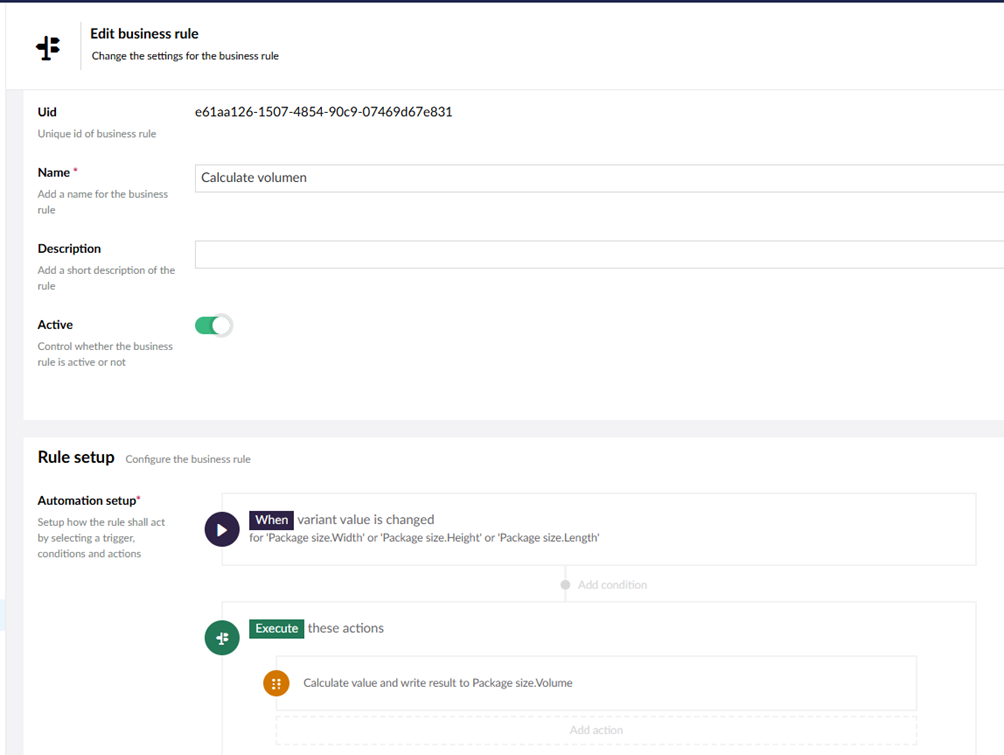Click the Automation setup label
Image resolution: width=1004 pixels, height=755 pixels.
tap(87, 500)
